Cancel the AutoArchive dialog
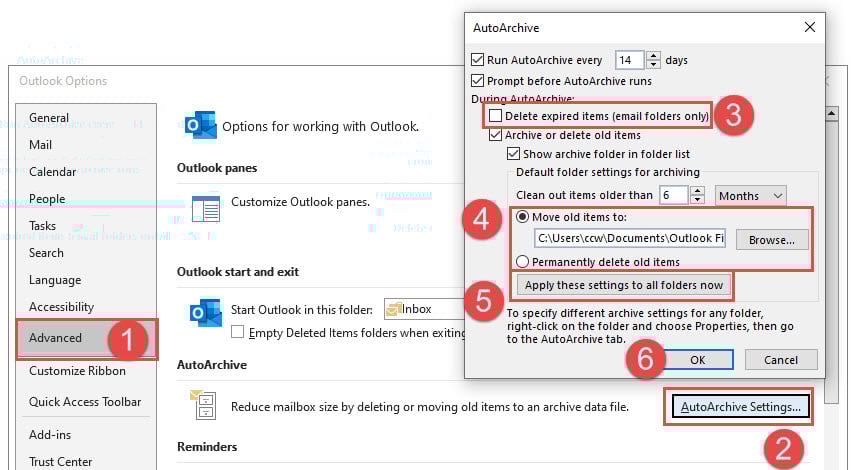851x470 pixels. point(781,360)
